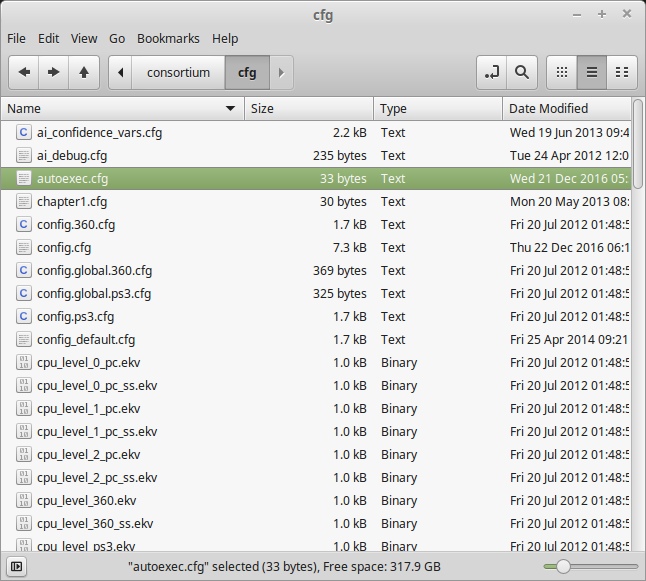Click the config.global.ps3.cfg file icon

pos(23,293)
